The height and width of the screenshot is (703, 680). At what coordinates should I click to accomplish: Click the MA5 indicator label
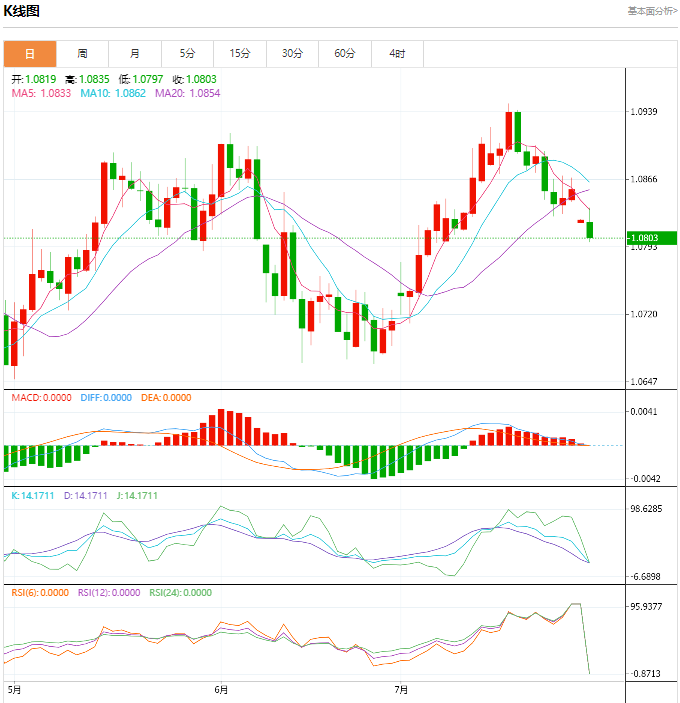click(41, 93)
